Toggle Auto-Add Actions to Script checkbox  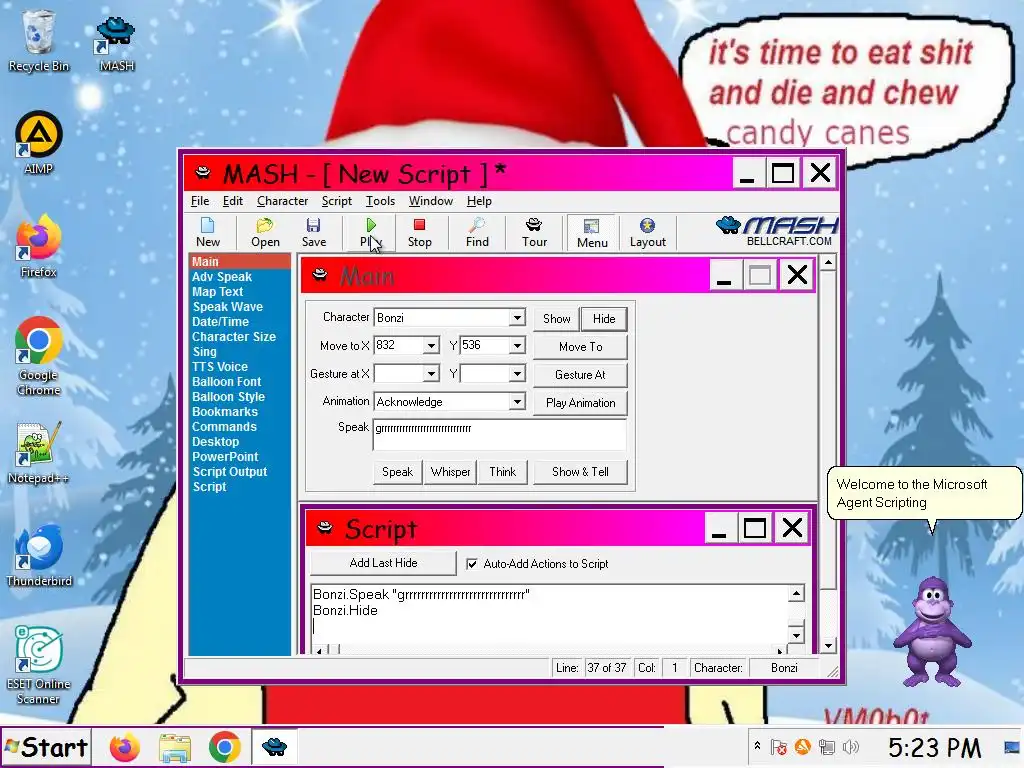coord(472,564)
